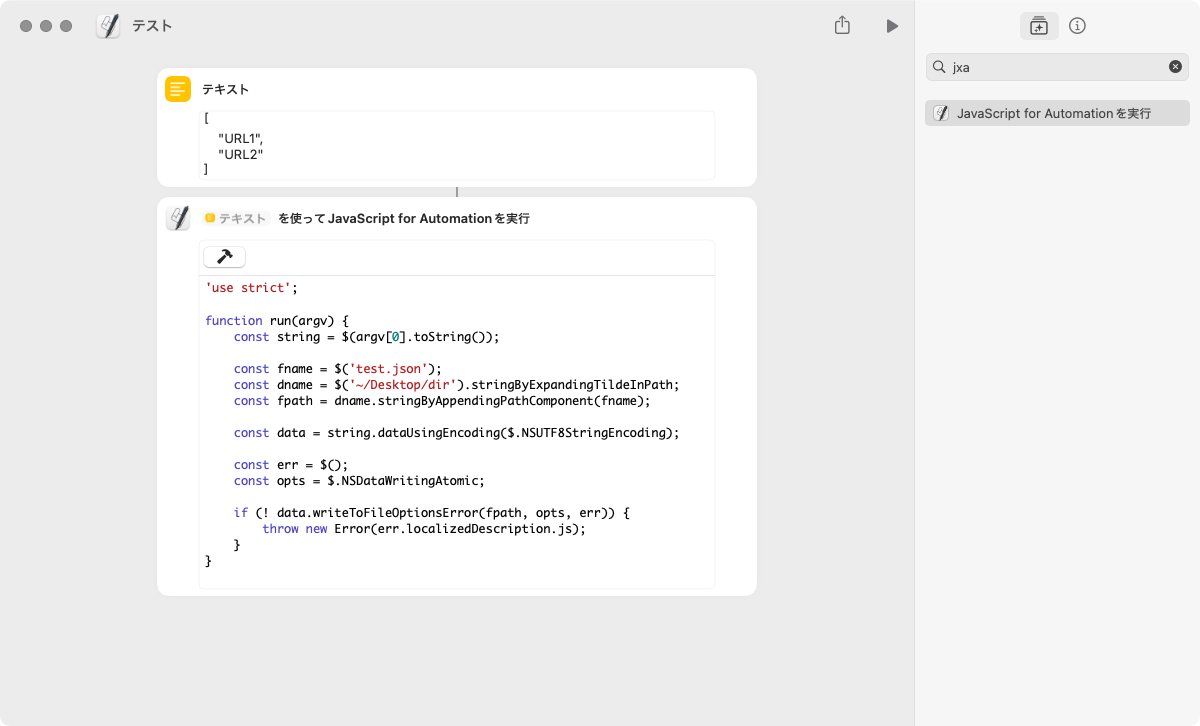Image resolution: width=1200 pixels, height=726 pixels.
Task: Clear the 'jxa' search text
Action: coord(1175,67)
